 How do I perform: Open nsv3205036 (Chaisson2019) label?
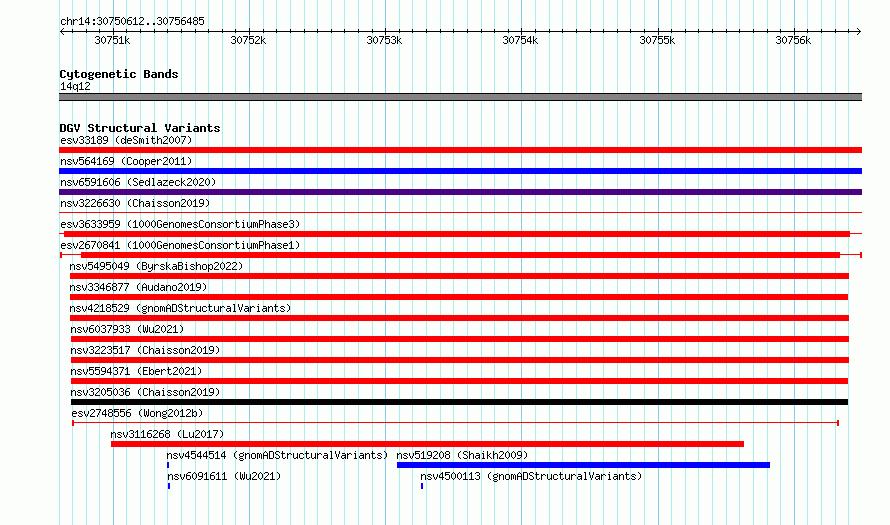[x=145, y=392]
